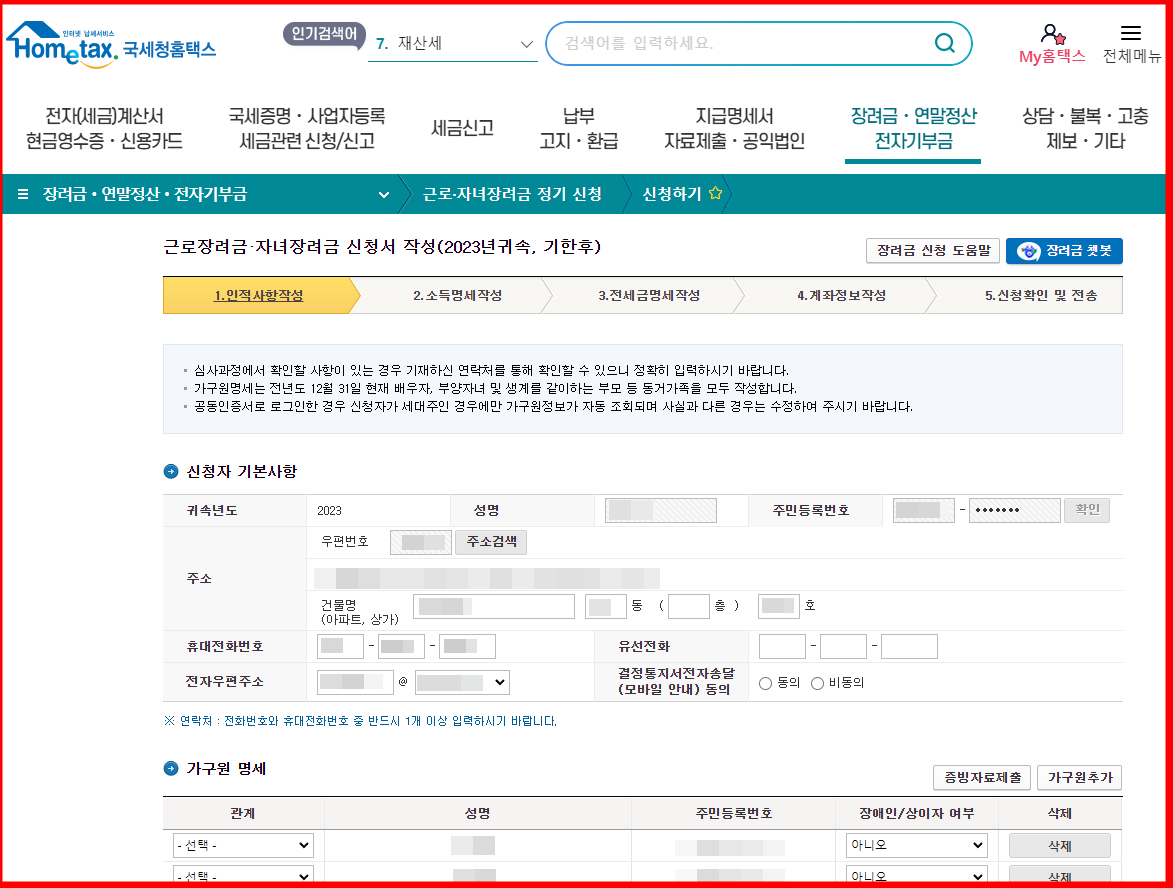Select the 비동의 radio button
Viewport: 1173px width, 888px height.
point(818,683)
